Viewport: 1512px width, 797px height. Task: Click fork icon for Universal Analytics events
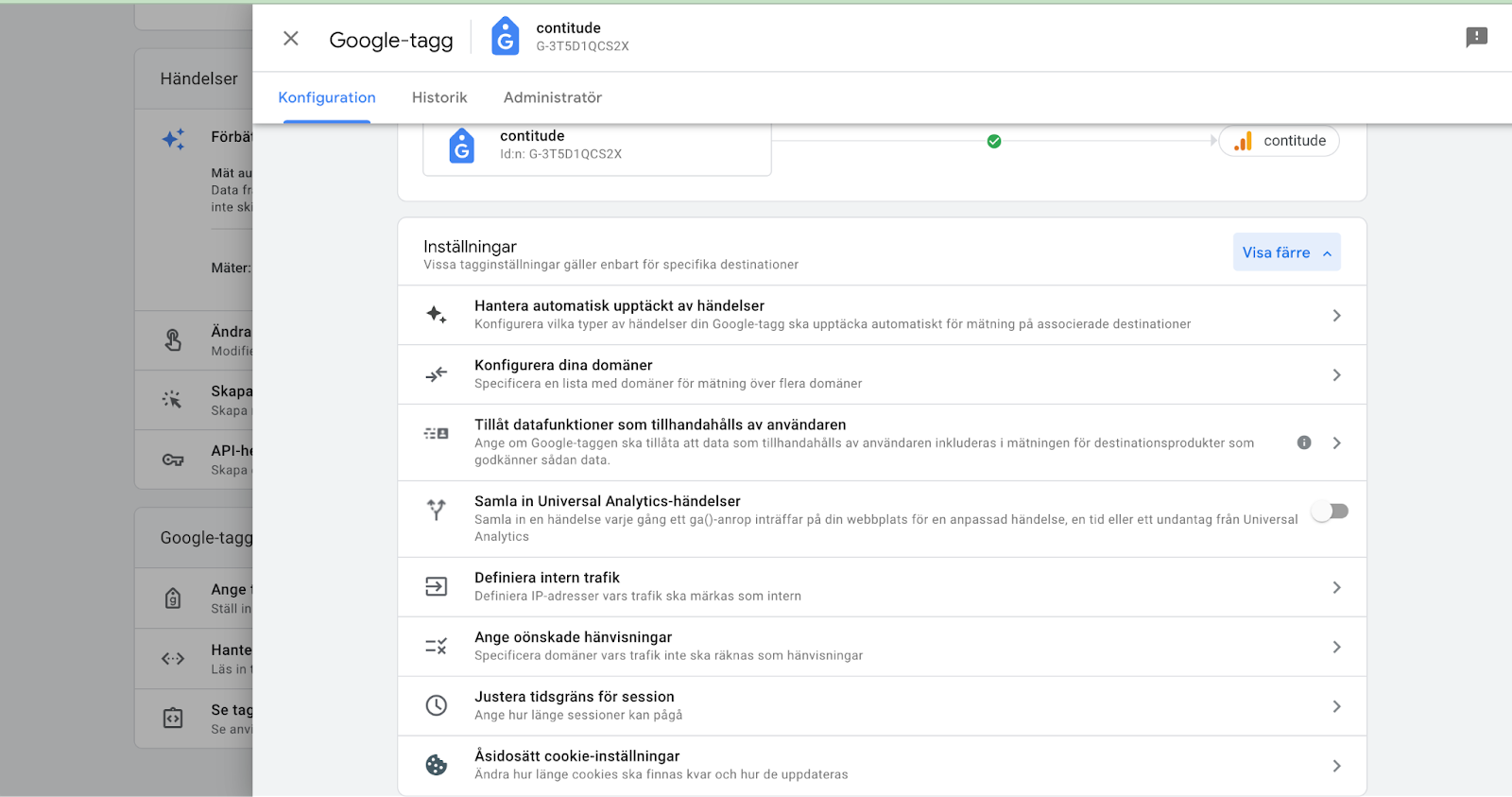point(437,510)
